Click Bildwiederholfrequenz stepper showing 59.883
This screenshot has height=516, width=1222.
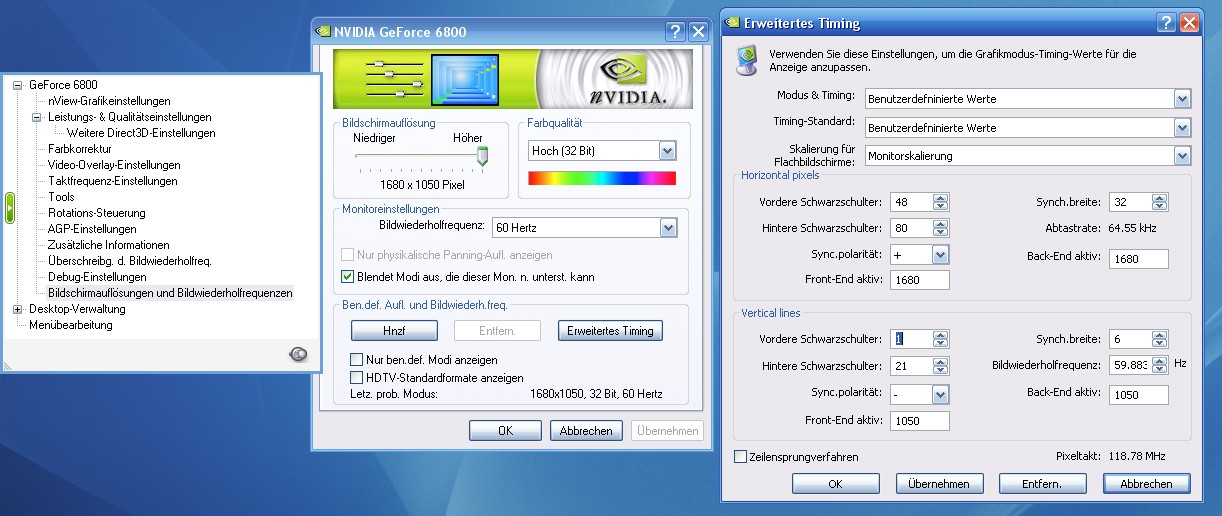tap(1159, 366)
